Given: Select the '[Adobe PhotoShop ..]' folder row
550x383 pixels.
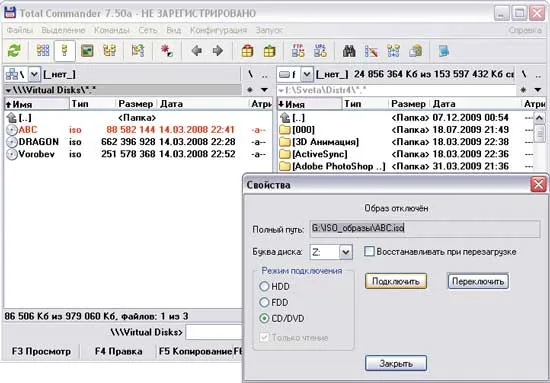Looking at the screenshot, I should 405,166.
